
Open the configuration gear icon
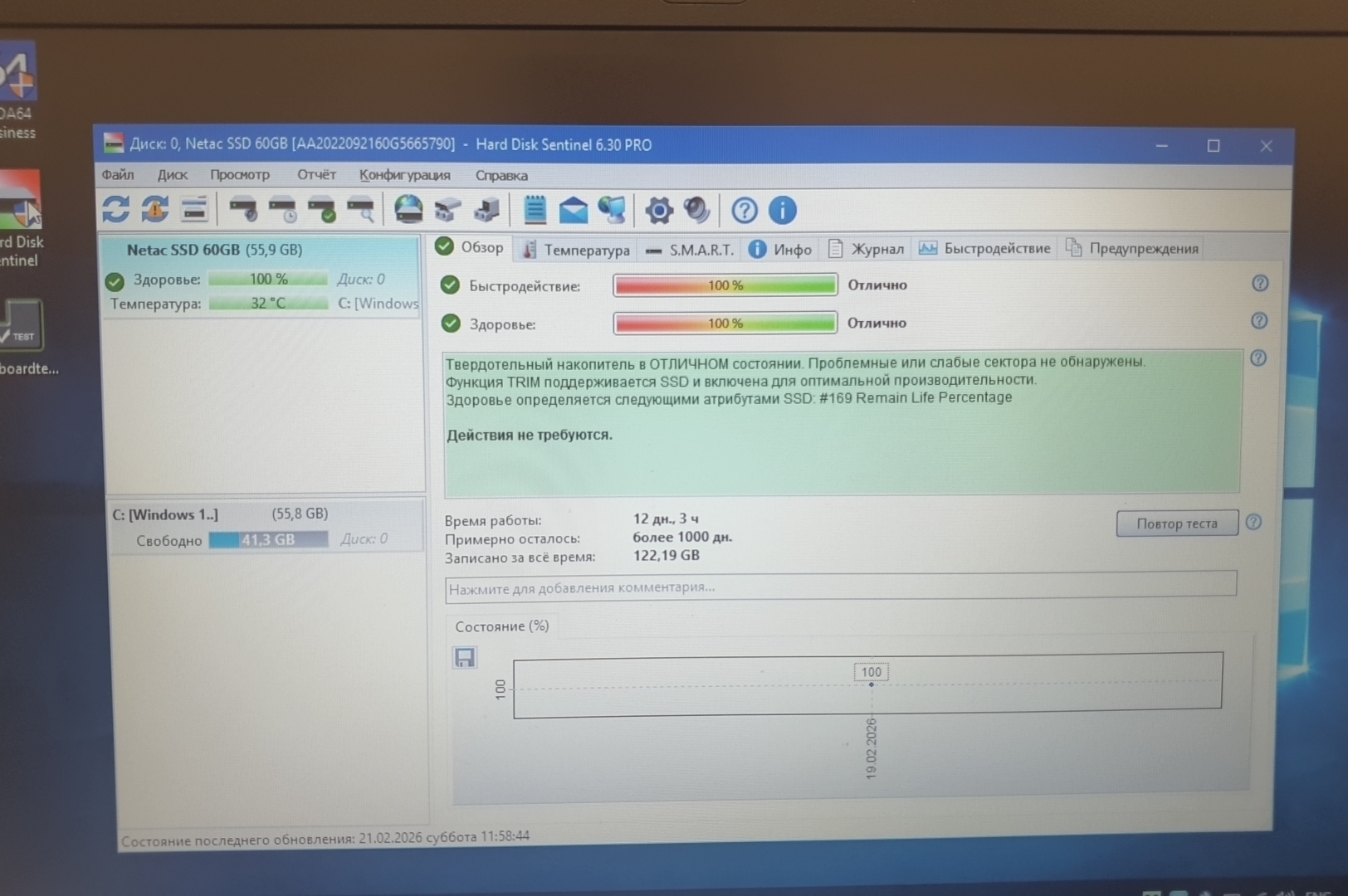(658, 211)
